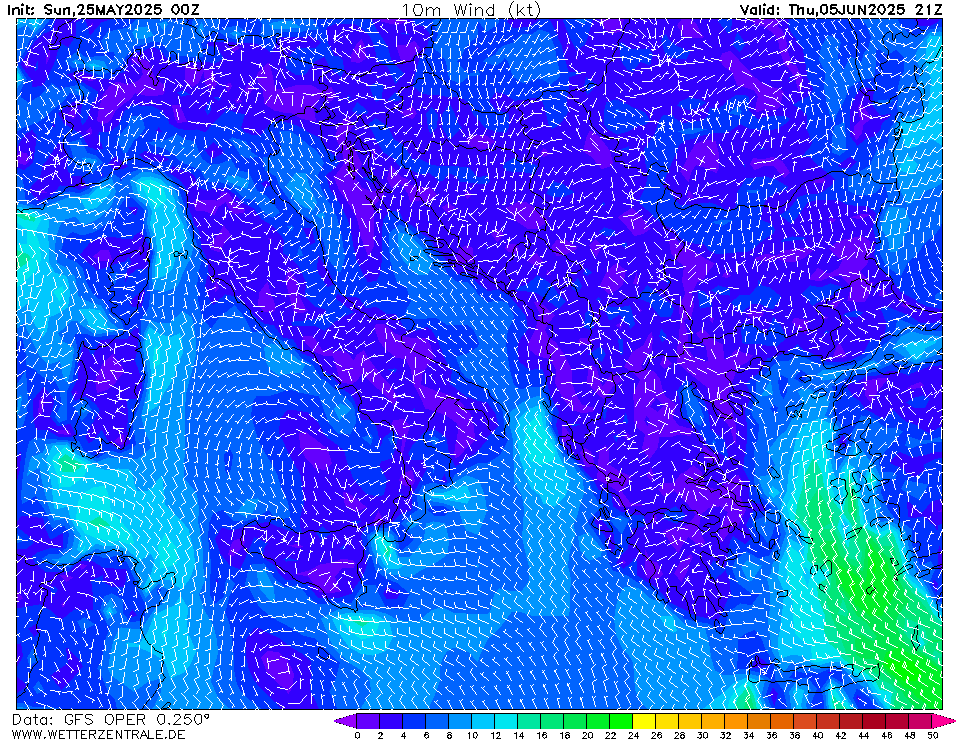Select the dark red swatch between 42 and 44 kt
This screenshot has height=741, width=959.
pos(852,721)
